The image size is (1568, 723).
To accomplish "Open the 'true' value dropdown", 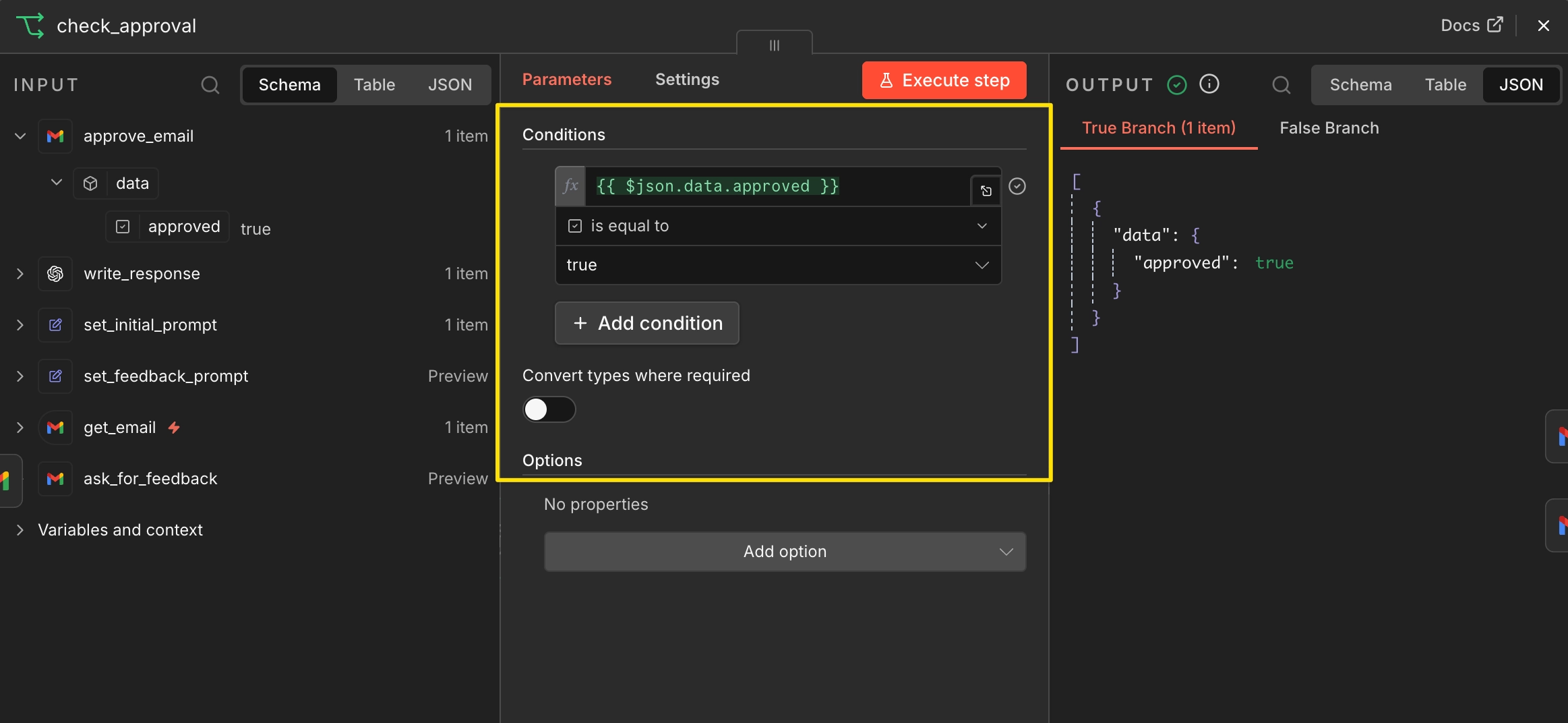I will 778,265.
